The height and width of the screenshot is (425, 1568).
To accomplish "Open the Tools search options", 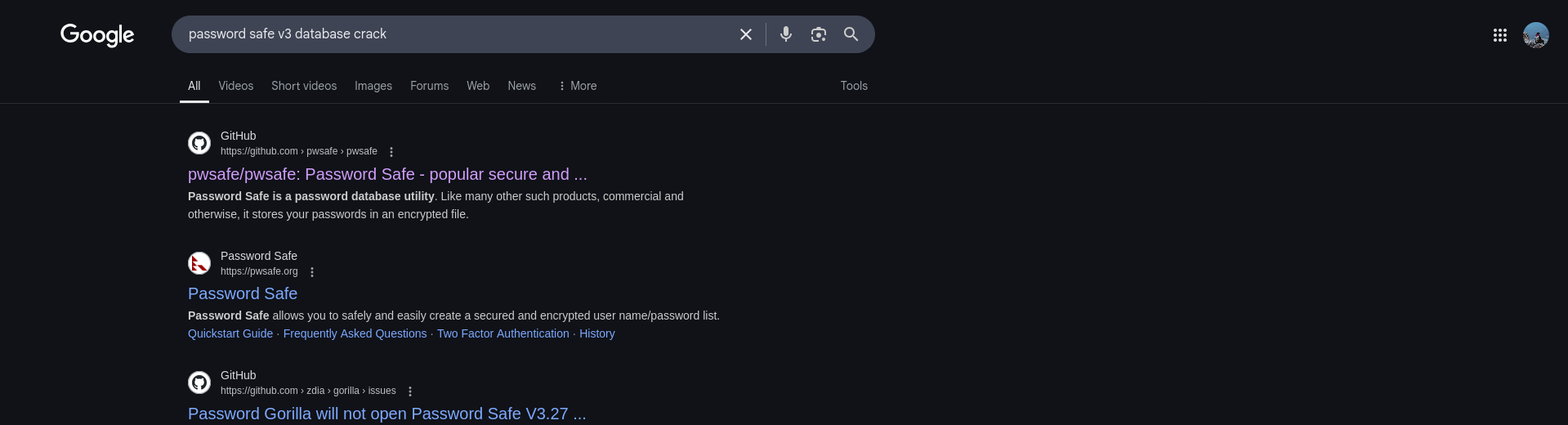I will click(x=854, y=86).
